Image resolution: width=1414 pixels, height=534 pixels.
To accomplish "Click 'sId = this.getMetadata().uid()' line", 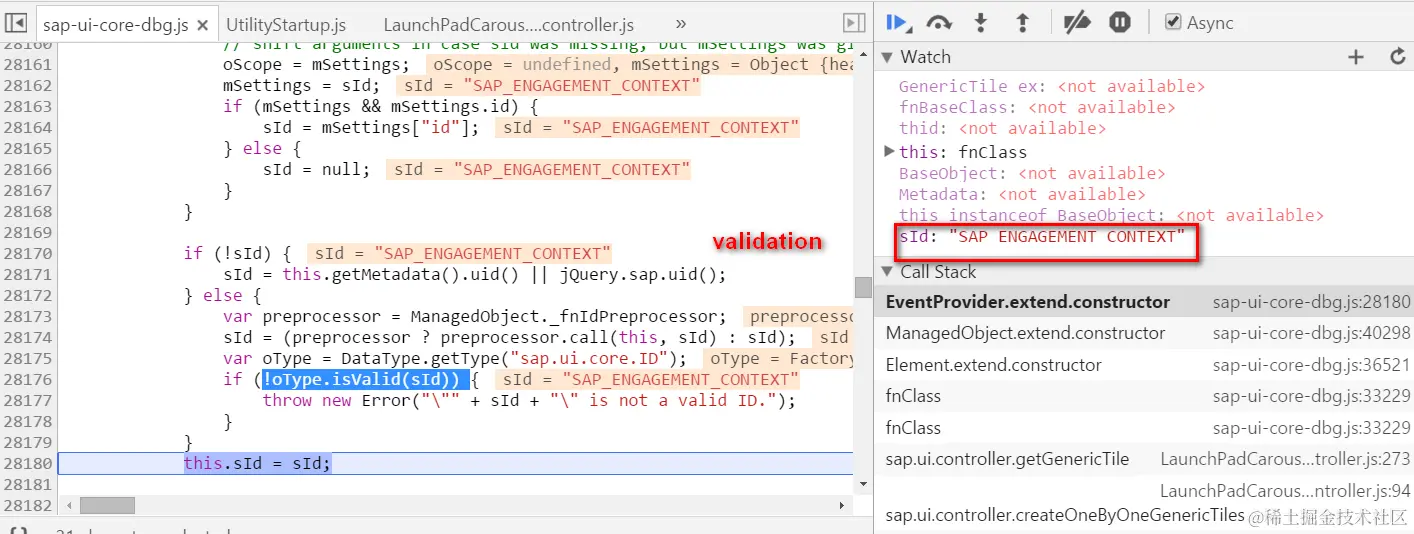I will pos(475,274).
